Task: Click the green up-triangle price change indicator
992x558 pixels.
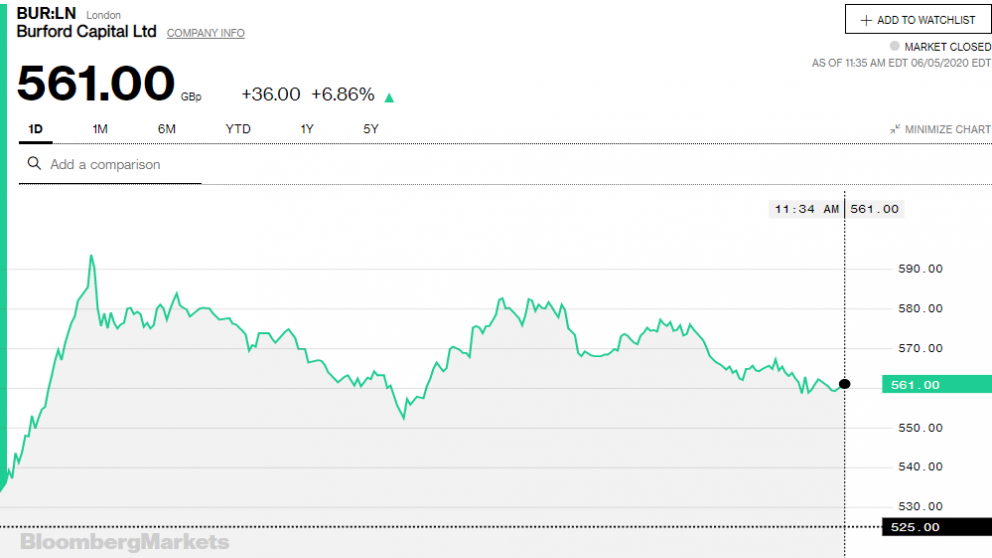Action: click(x=389, y=97)
